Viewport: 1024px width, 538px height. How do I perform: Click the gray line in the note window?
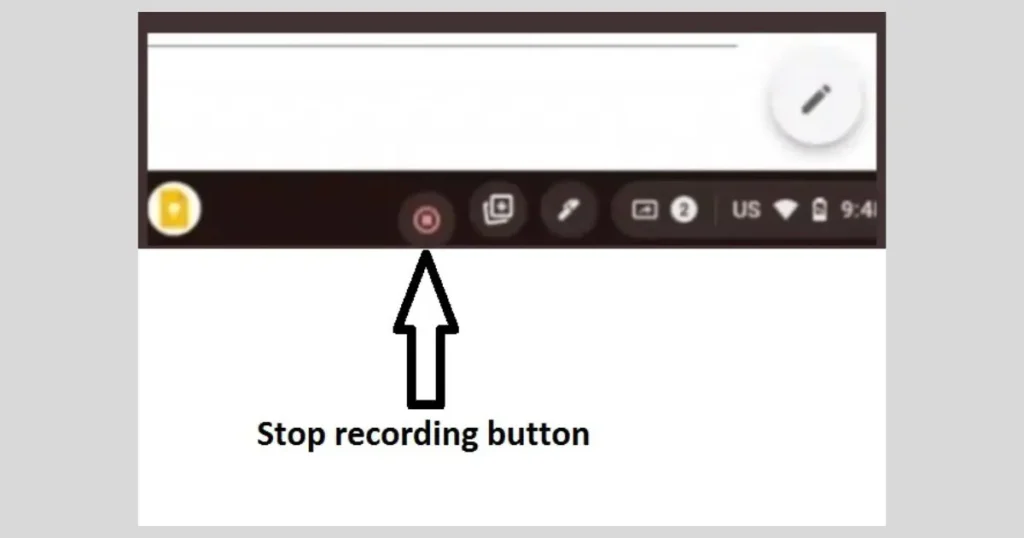pyautogui.click(x=443, y=46)
